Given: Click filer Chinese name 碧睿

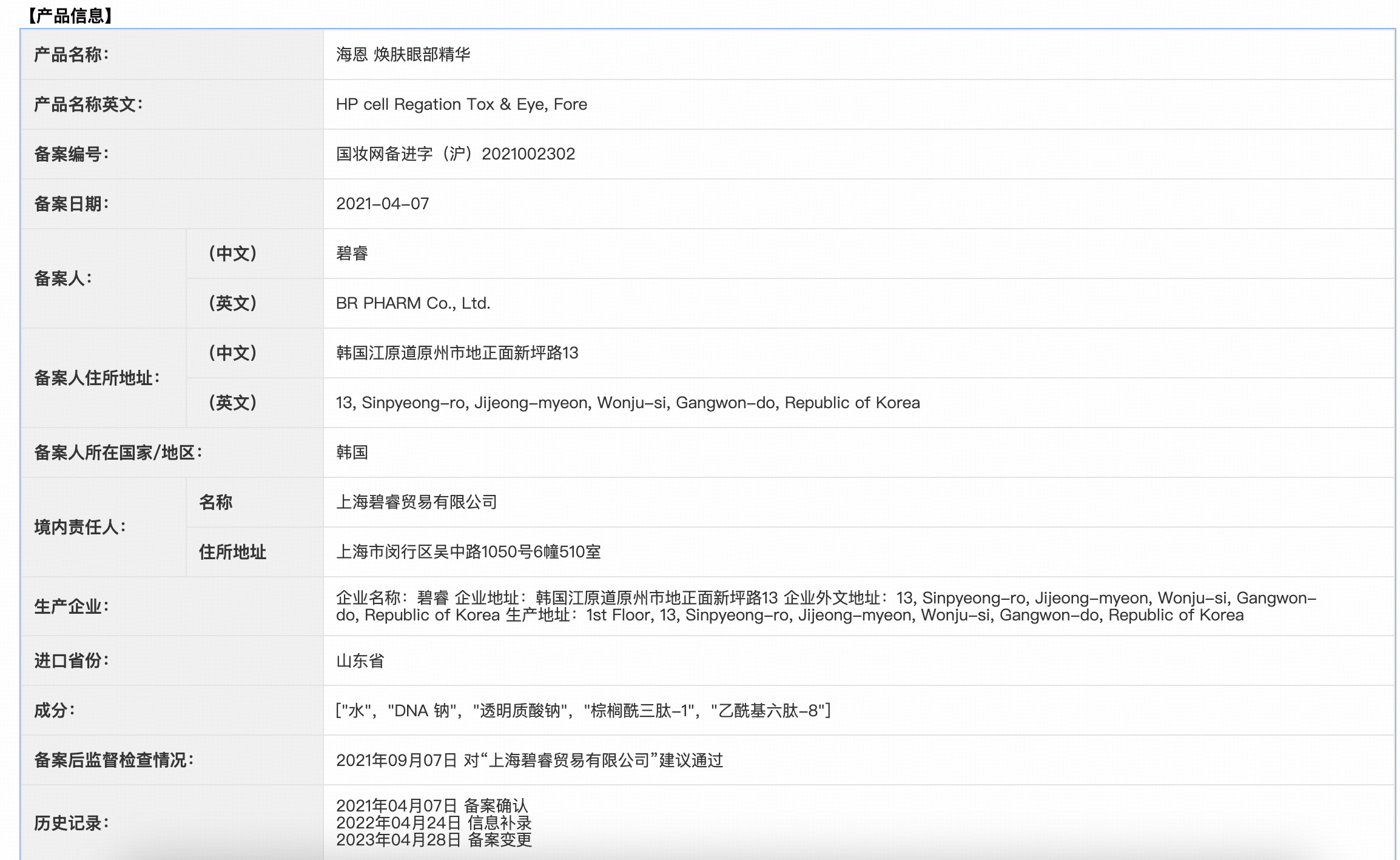Looking at the screenshot, I should click(352, 254).
